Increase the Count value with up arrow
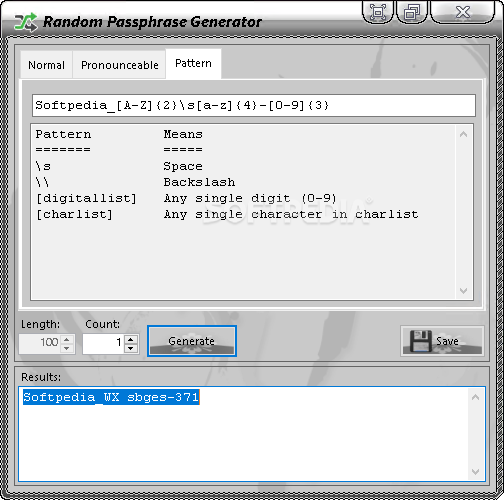Screen dimensions: 504x500 [130, 339]
